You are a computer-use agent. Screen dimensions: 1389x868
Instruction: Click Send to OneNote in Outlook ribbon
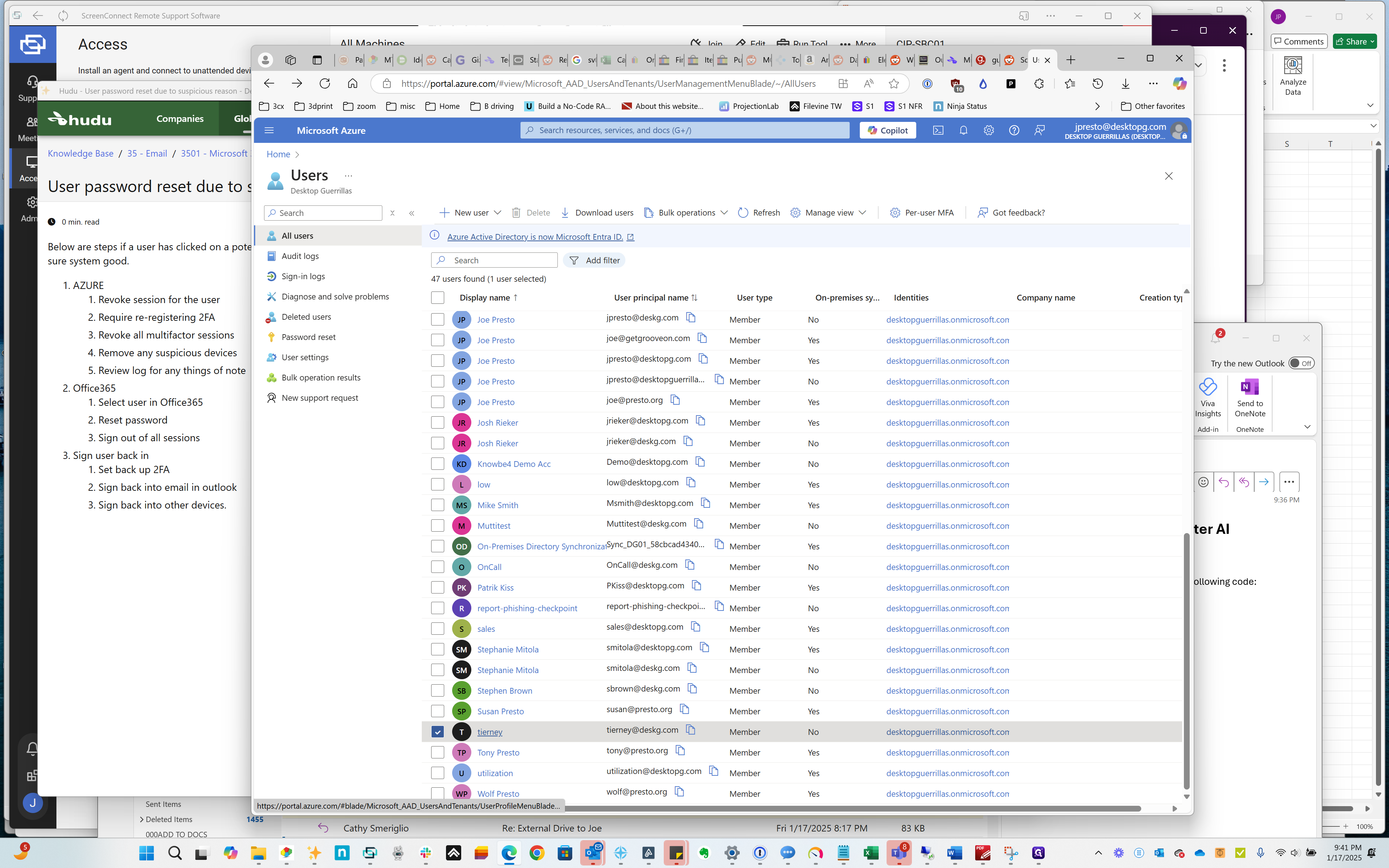click(x=1249, y=398)
